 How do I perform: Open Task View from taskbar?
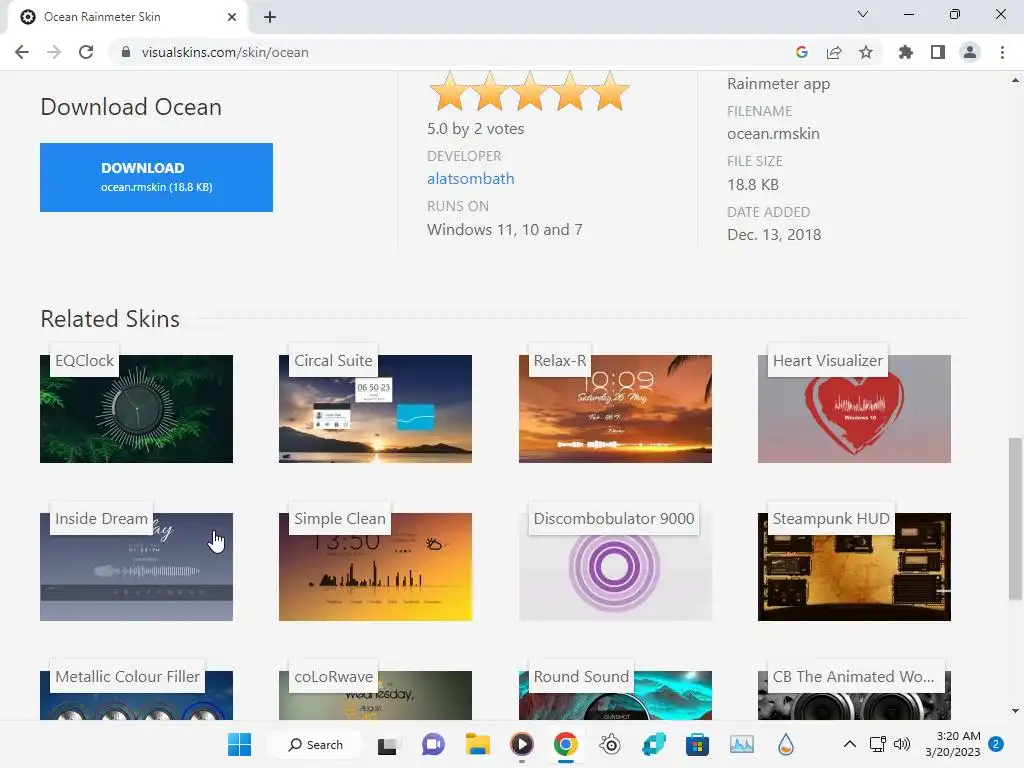pos(387,744)
